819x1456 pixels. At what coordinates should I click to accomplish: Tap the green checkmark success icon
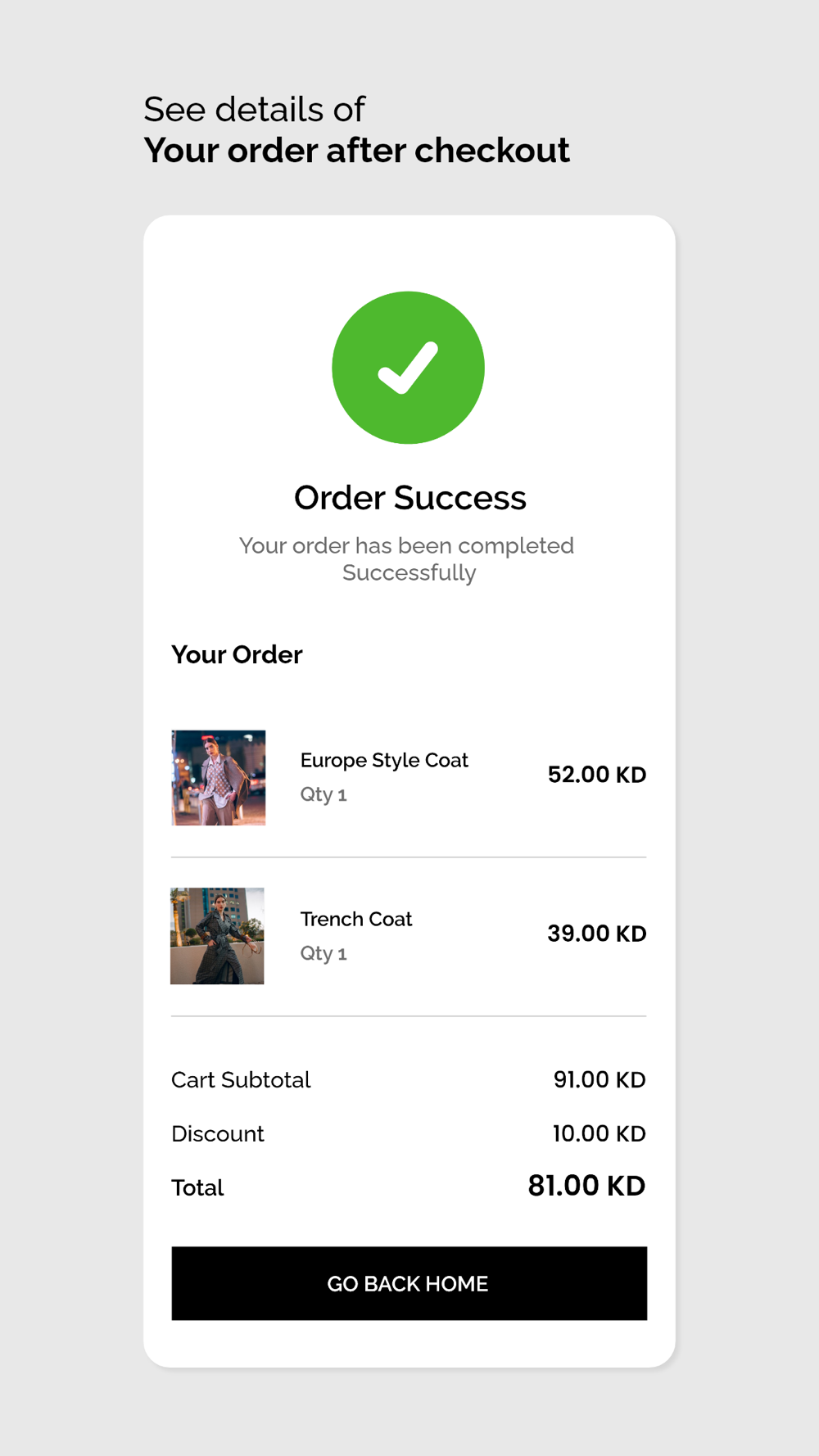pos(408,368)
